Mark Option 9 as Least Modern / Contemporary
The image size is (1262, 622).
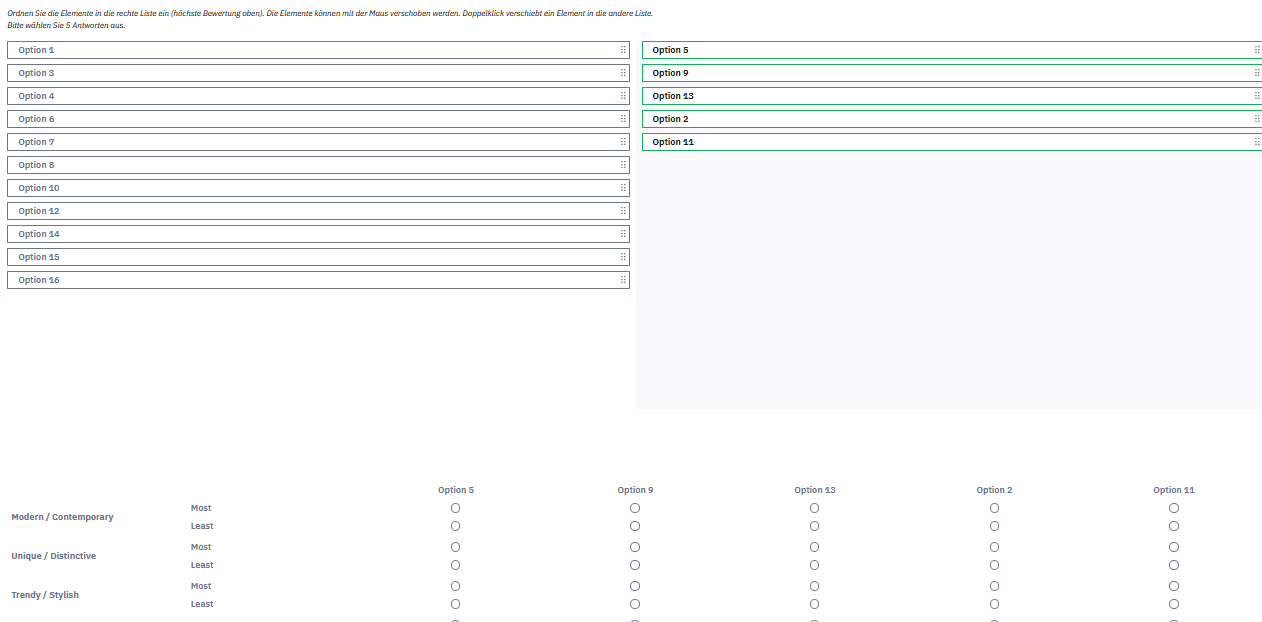(x=635, y=526)
